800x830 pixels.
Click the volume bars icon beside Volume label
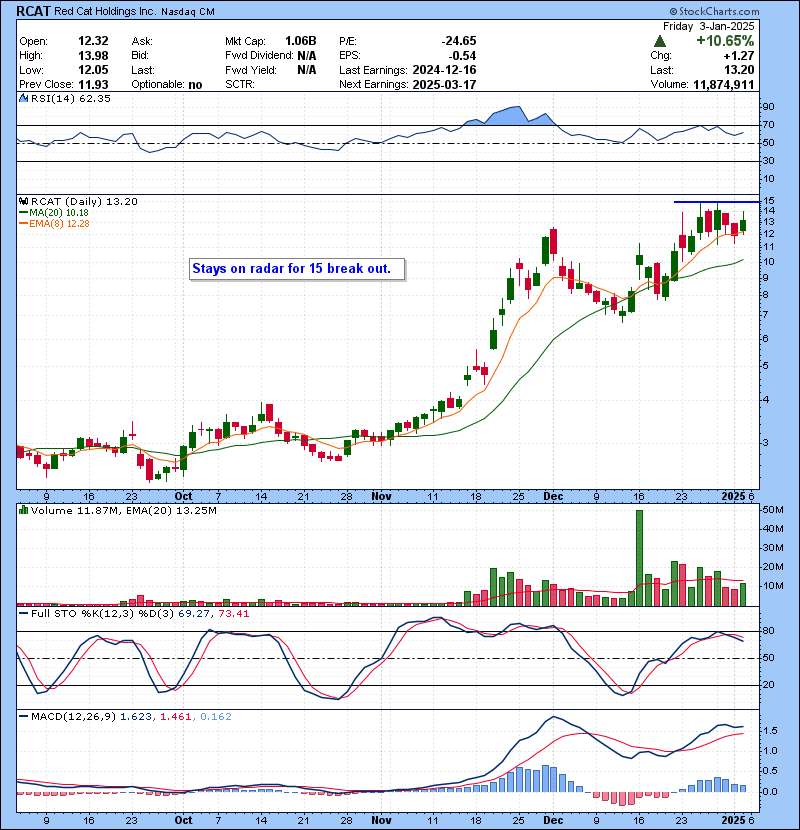tap(23, 510)
